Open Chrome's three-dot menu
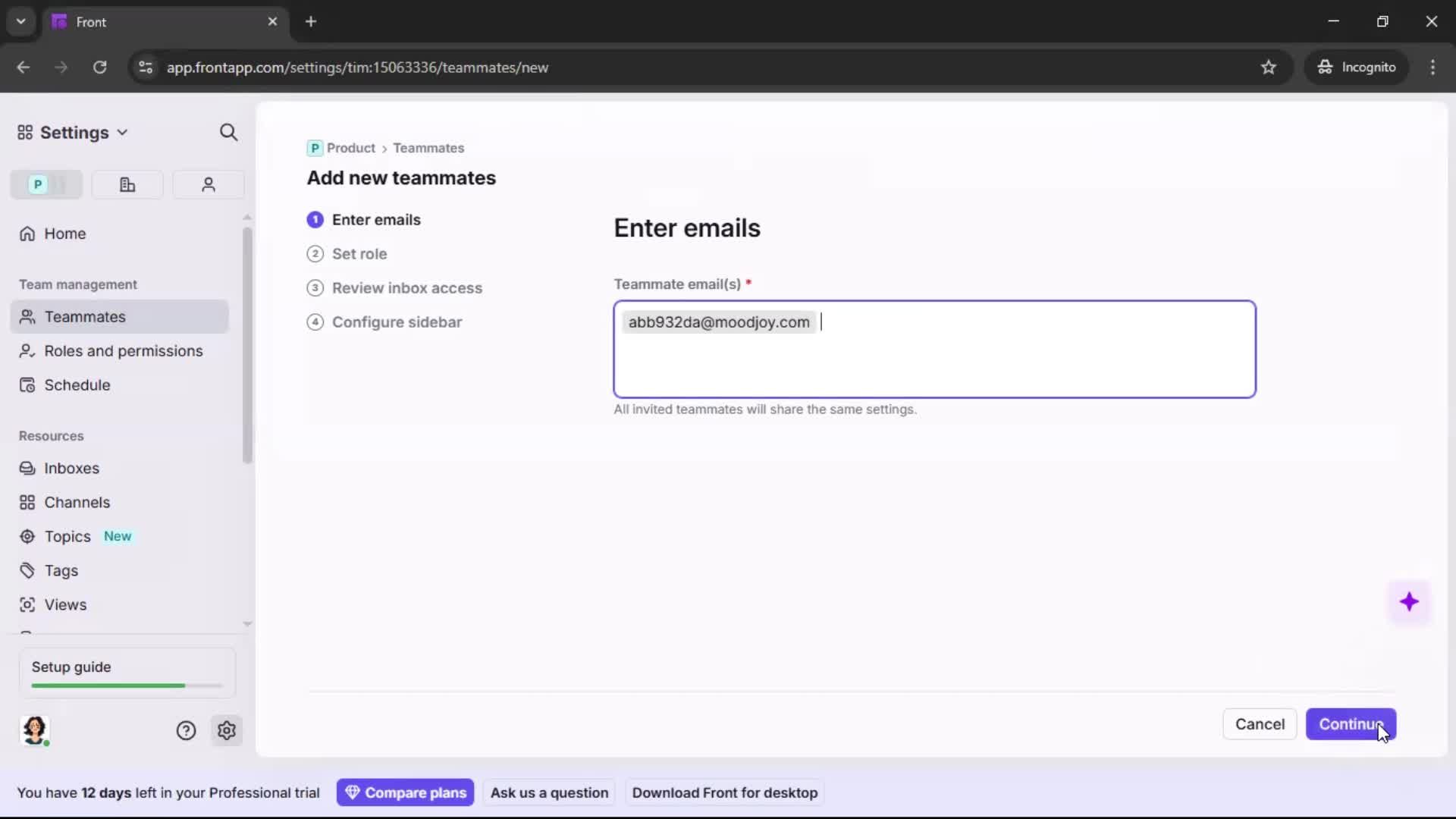Screen dimensions: 1456x819 1433,67
